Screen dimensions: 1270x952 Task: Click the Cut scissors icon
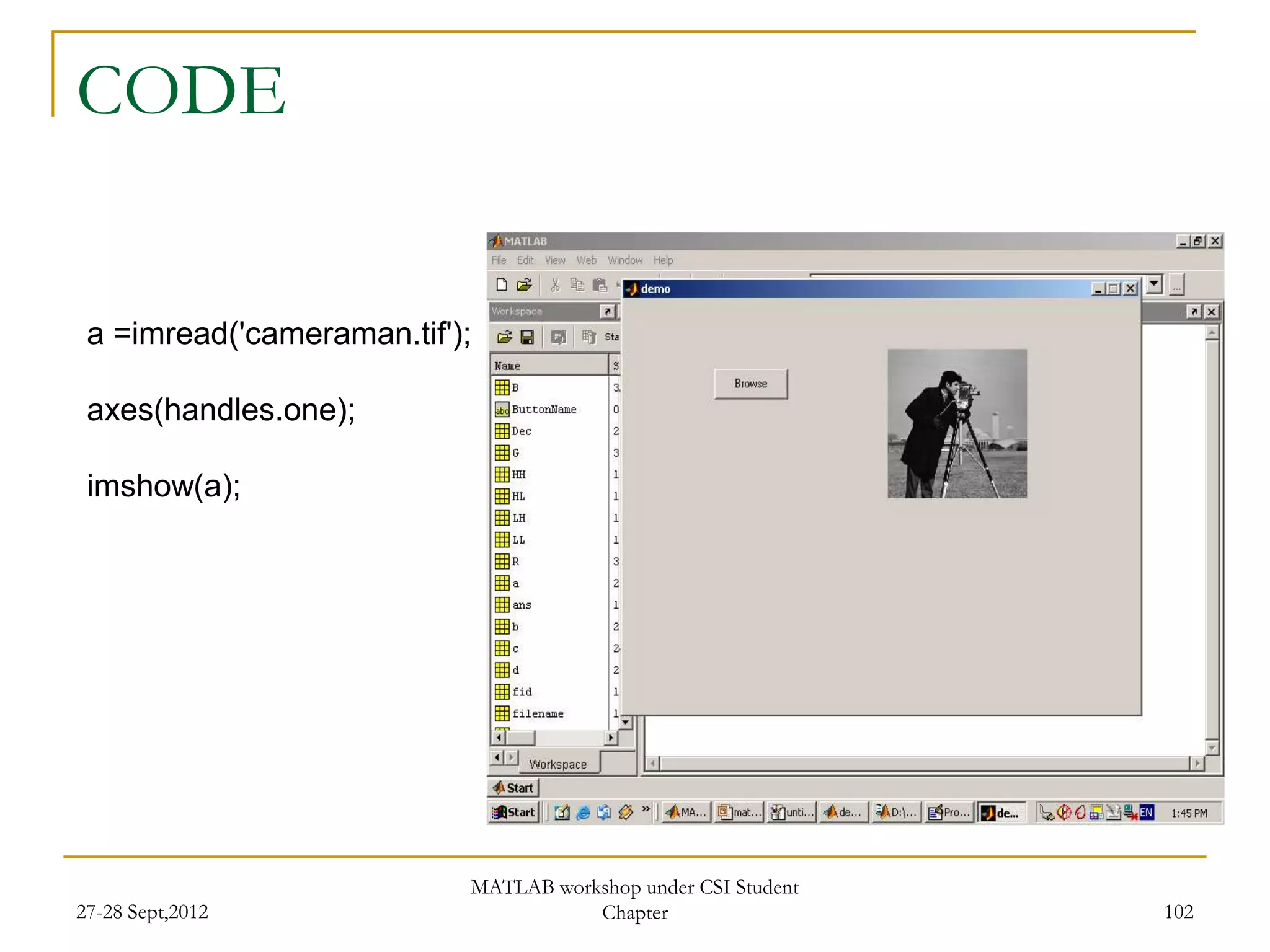pyautogui.click(x=555, y=284)
